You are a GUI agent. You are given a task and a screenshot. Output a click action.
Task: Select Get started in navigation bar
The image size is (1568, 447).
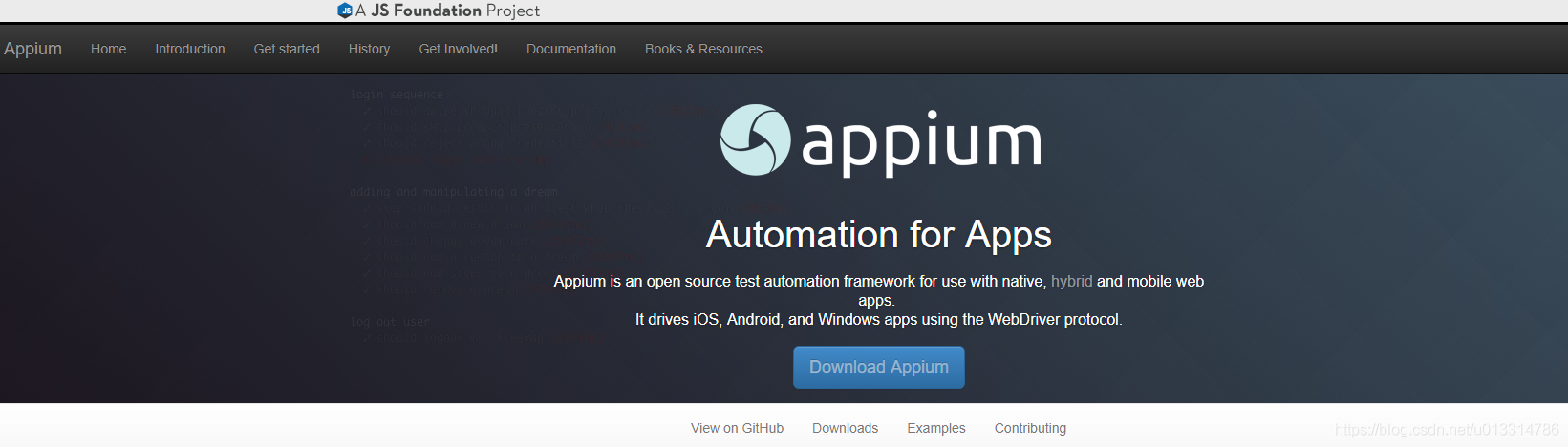(287, 49)
